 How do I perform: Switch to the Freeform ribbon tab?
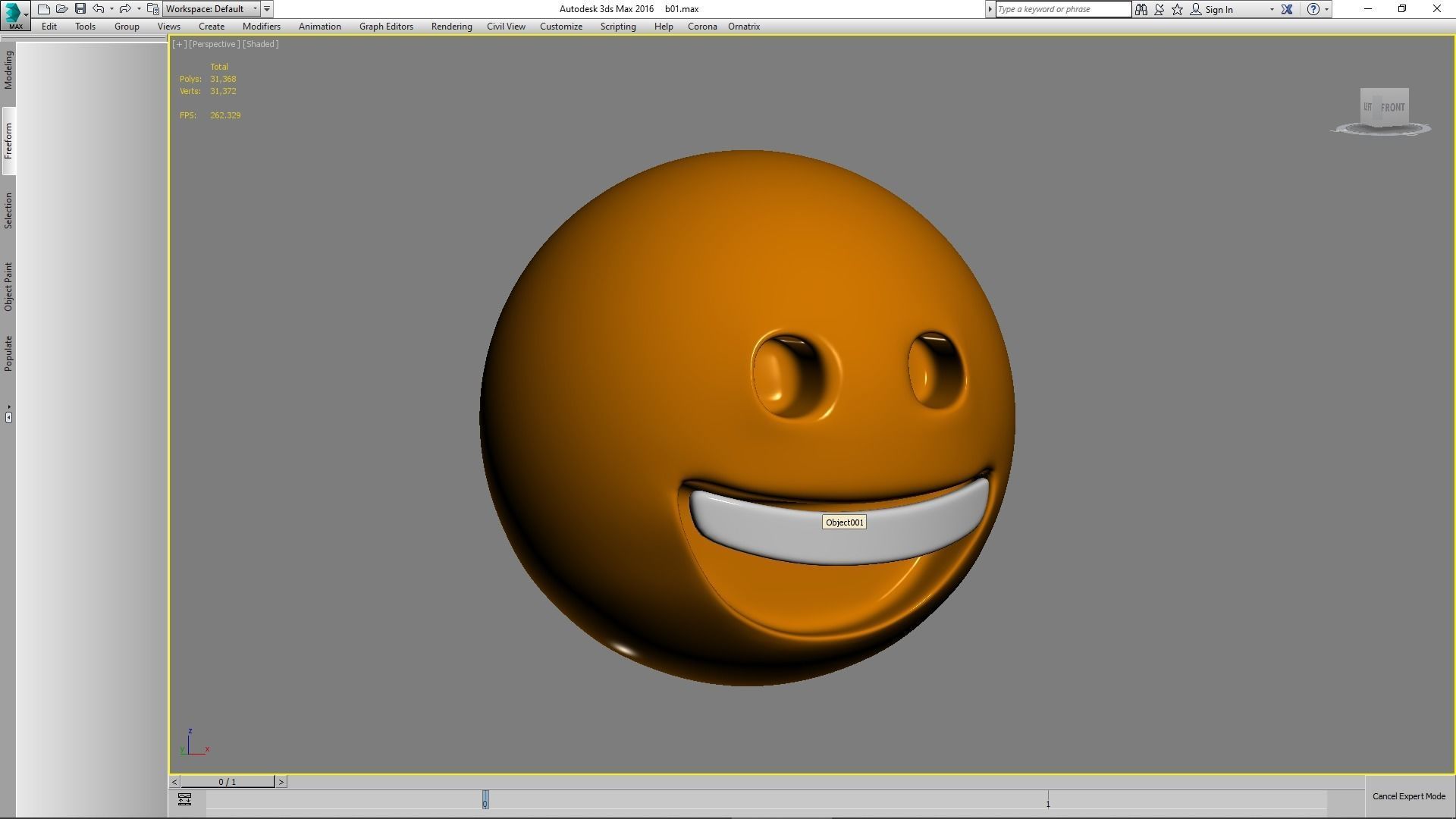(x=8, y=141)
